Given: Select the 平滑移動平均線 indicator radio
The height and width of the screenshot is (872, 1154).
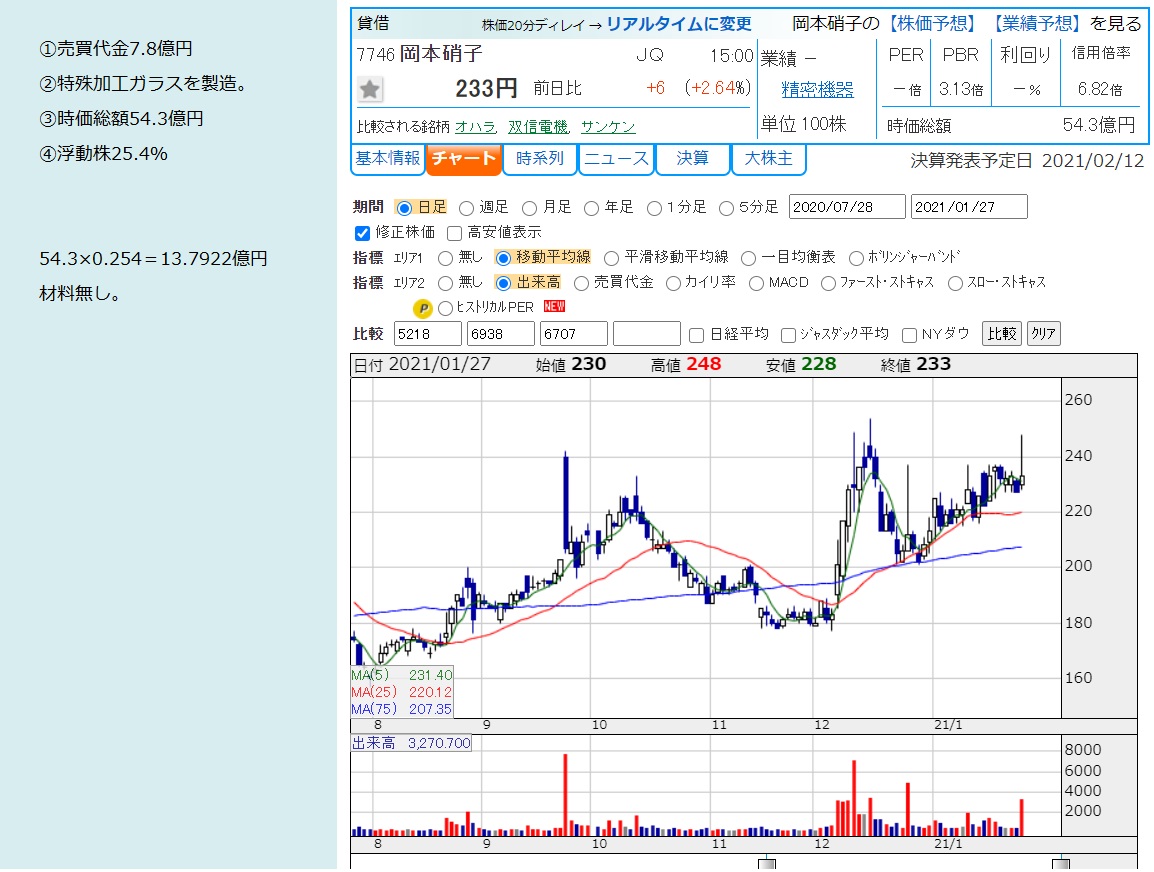Looking at the screenshot, I should [611, 258].
